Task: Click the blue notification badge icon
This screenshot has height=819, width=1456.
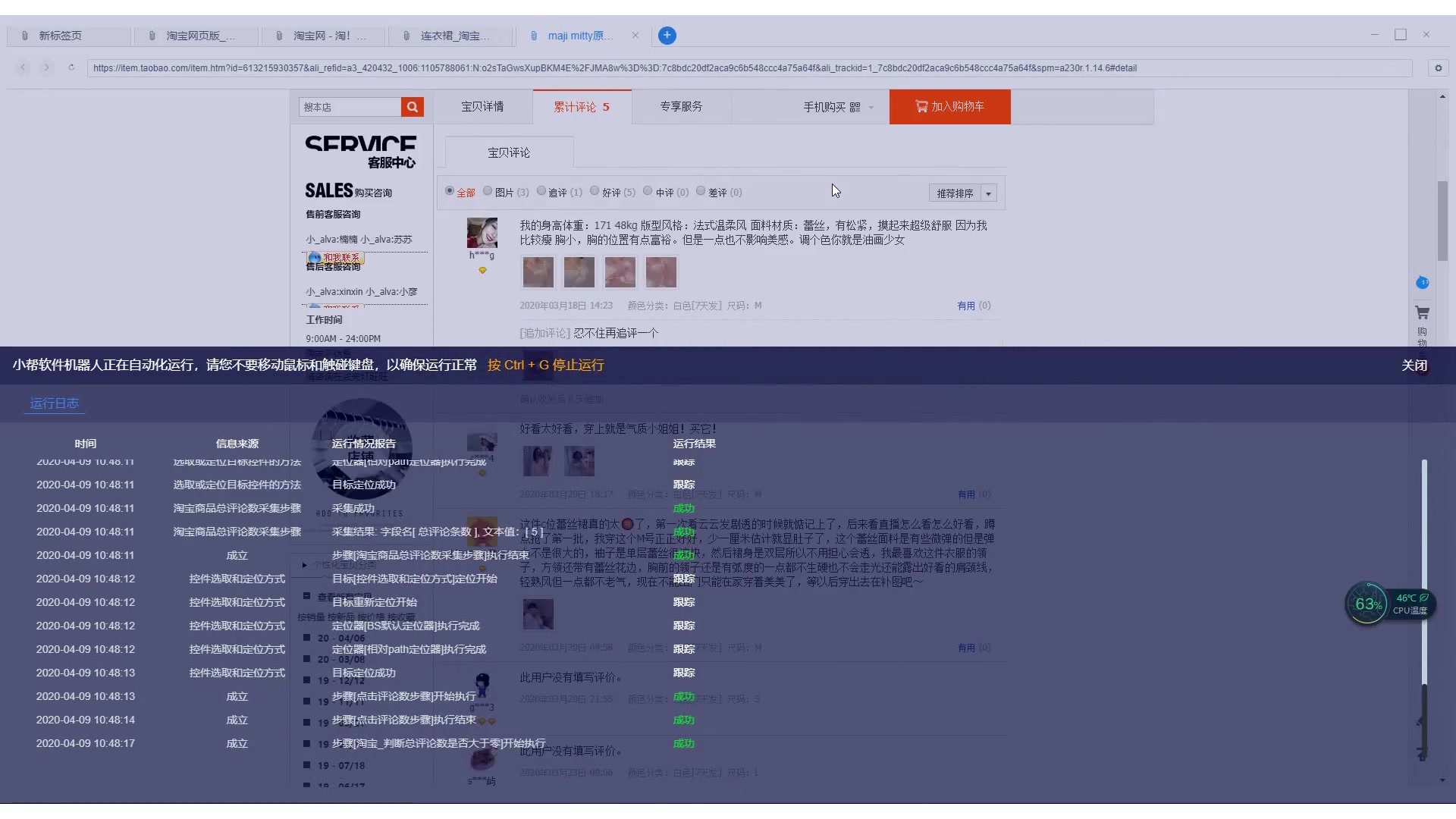Action: click(1423, 283)
